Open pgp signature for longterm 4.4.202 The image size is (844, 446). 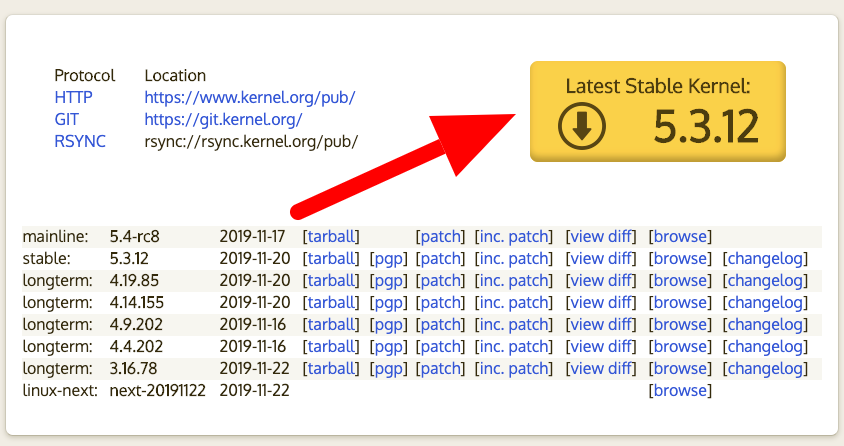coord(388,347)
